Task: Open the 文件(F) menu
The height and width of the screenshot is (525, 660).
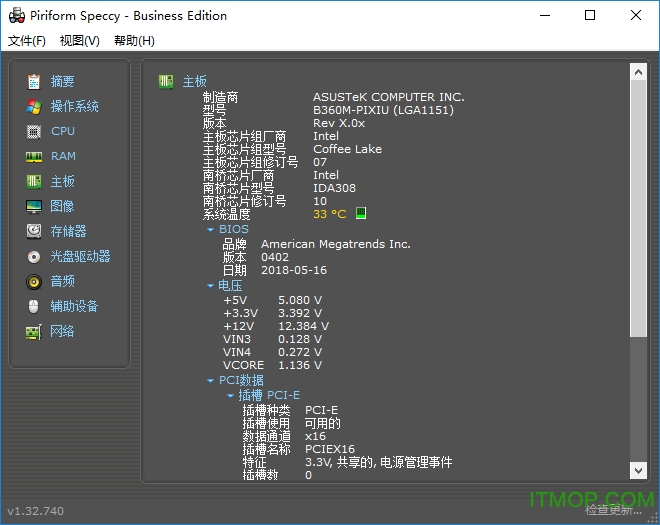Action: coord(27,41)
